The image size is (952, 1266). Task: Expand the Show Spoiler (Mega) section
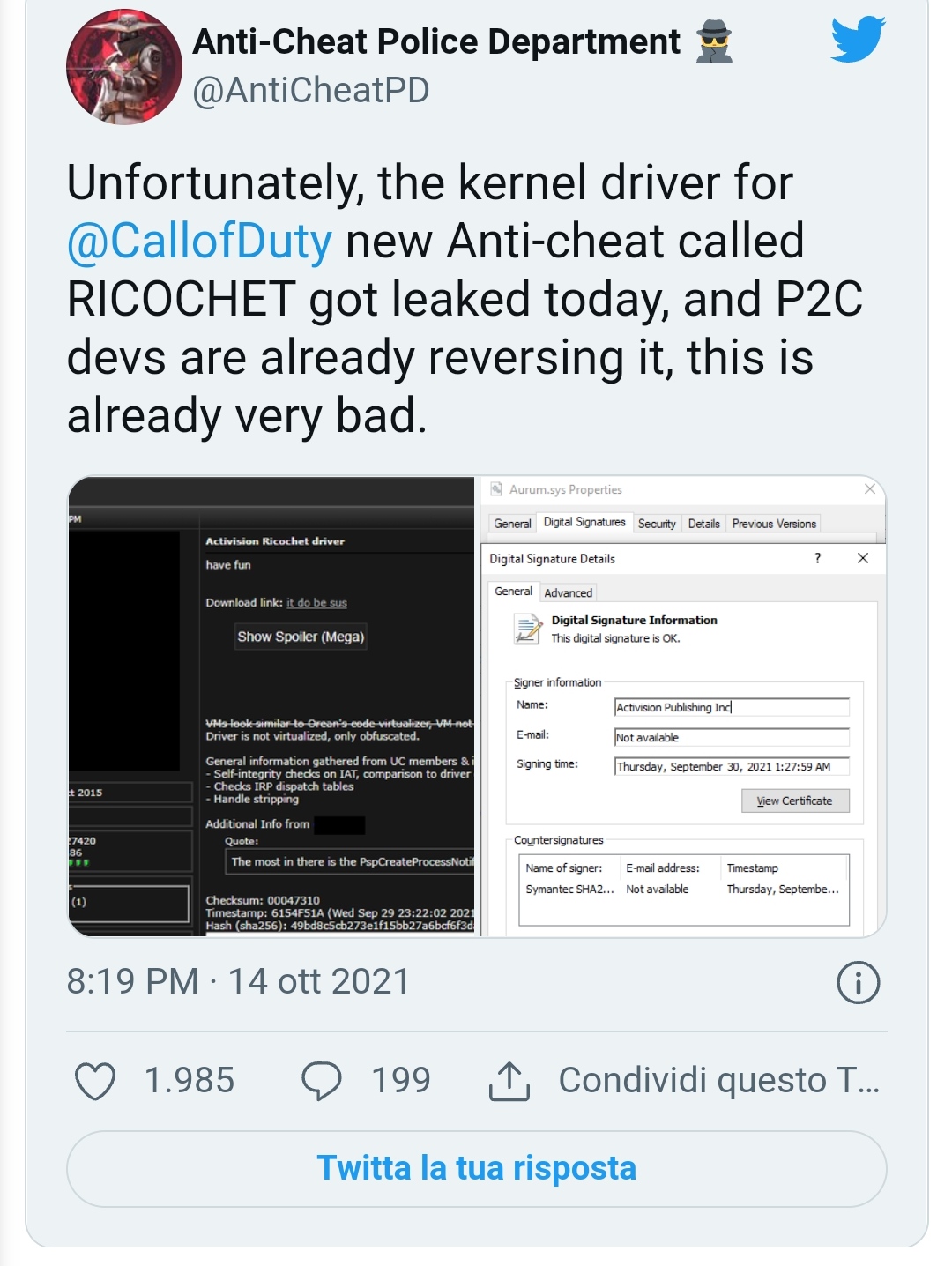click(x=301, y=637)
